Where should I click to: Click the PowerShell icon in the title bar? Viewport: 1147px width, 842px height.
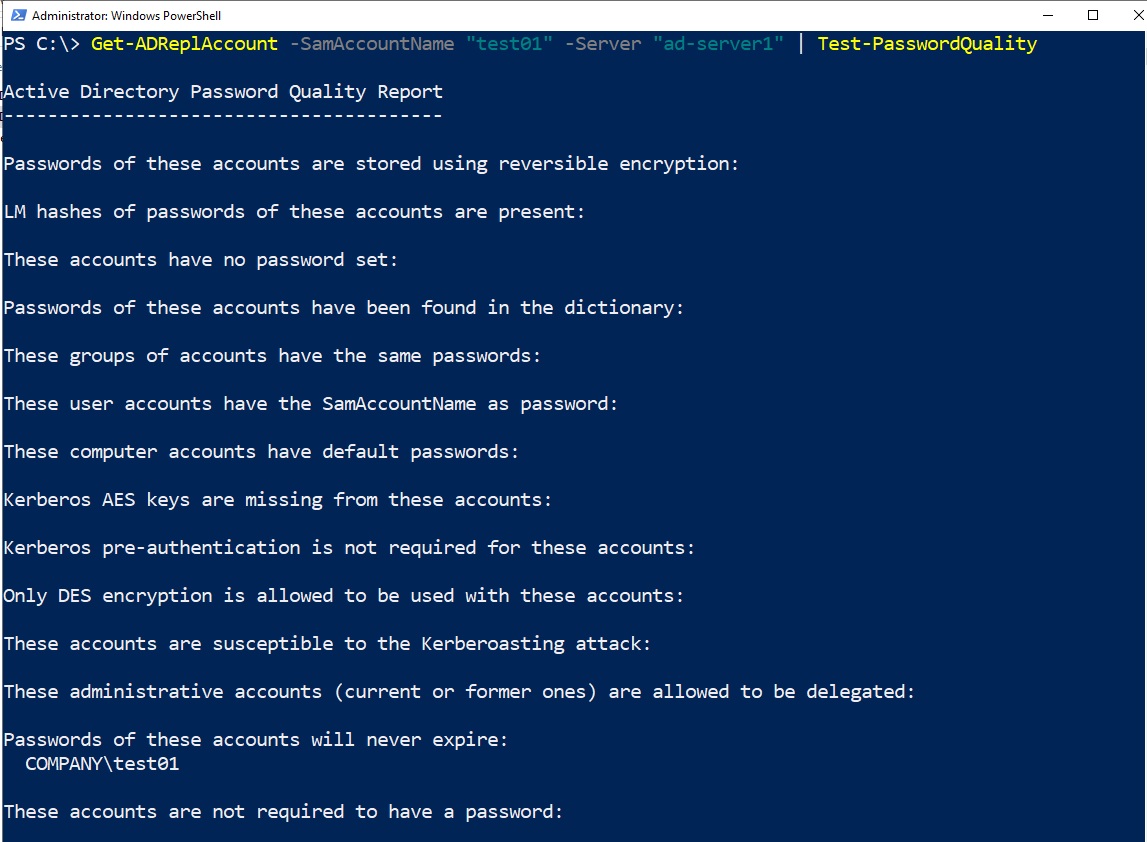15,15
